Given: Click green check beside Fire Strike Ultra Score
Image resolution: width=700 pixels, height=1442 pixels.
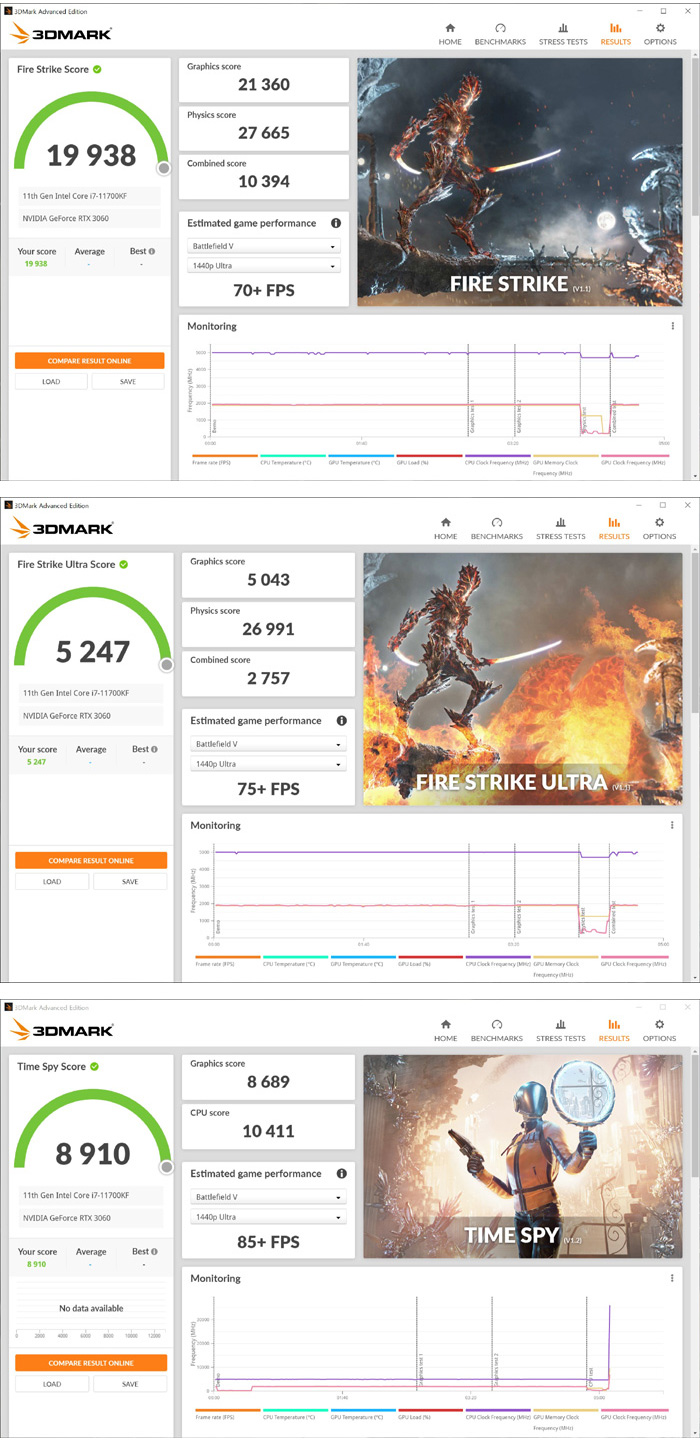Looking at the screenshot, I should (123, 565).
